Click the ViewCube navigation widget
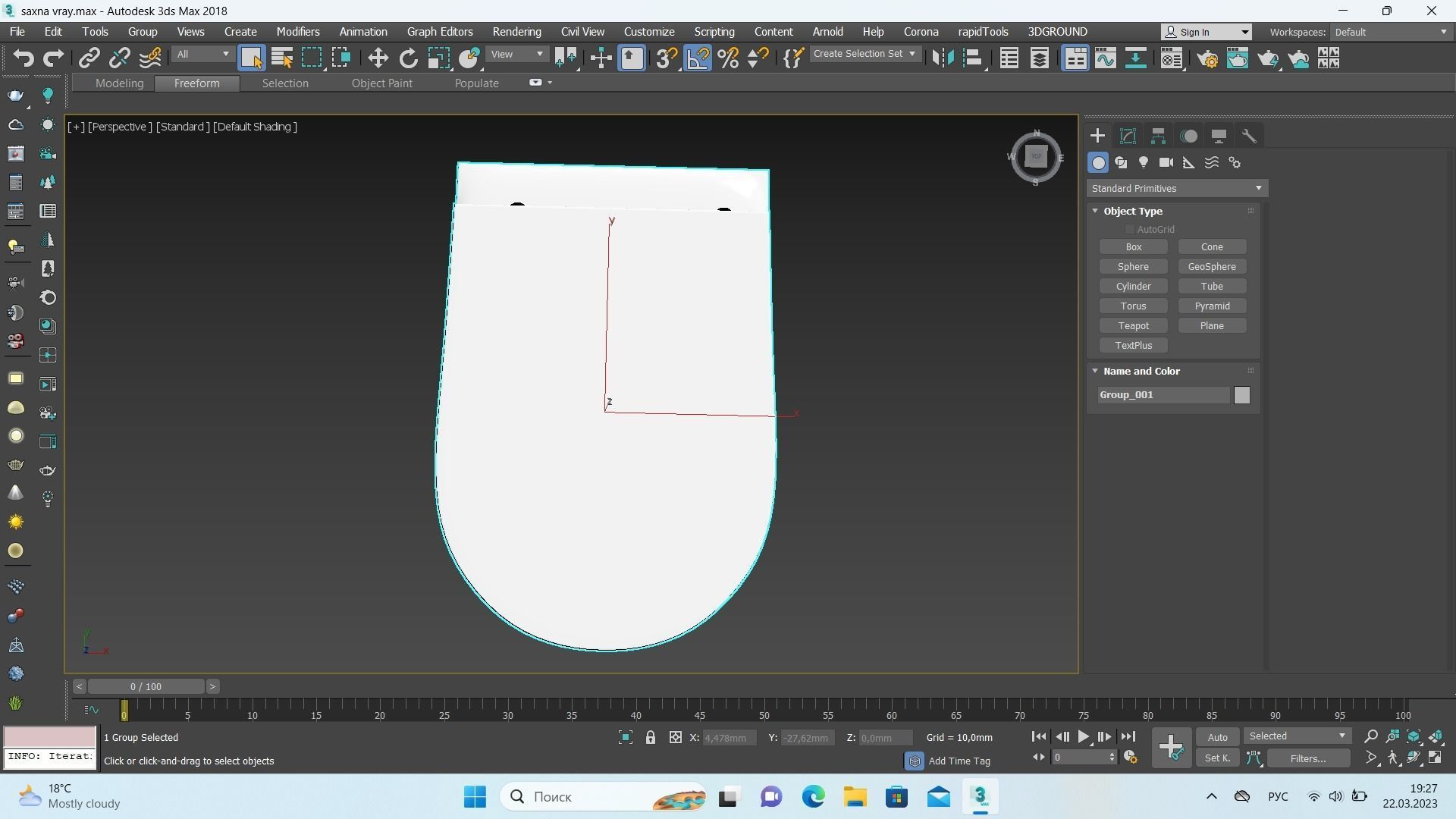This screenshot has width=1456, height=819. (x=1036, y=158)
